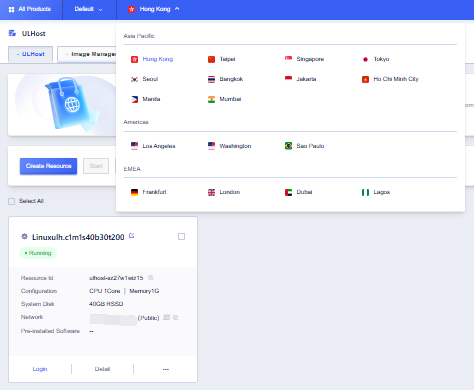Click the Start button

click(96, 166)
